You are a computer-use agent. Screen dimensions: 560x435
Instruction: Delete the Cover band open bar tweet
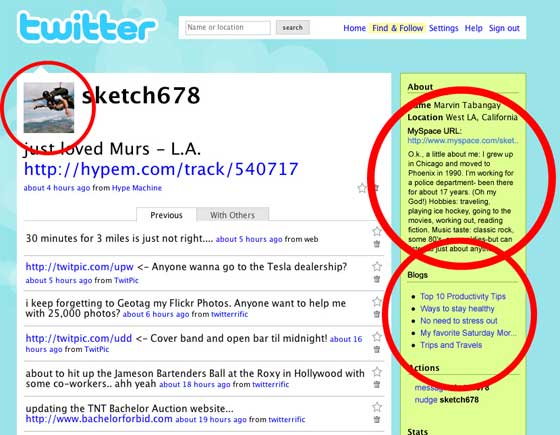(x=377, y=349)
